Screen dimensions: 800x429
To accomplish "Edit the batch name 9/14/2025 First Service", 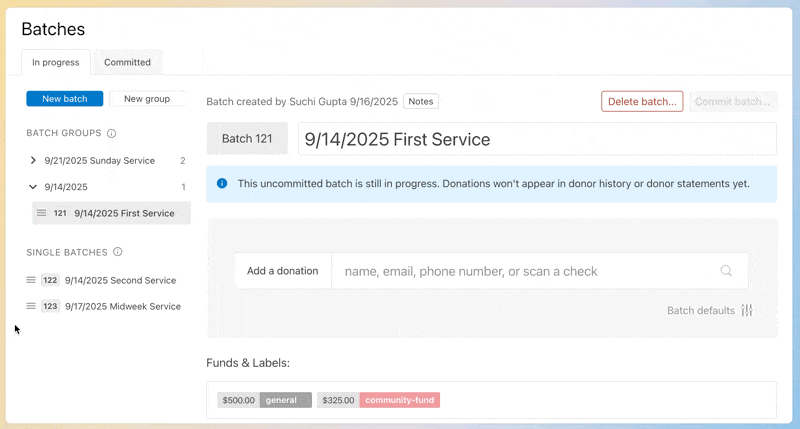I will pyautogui.click(x=536, y=139).
